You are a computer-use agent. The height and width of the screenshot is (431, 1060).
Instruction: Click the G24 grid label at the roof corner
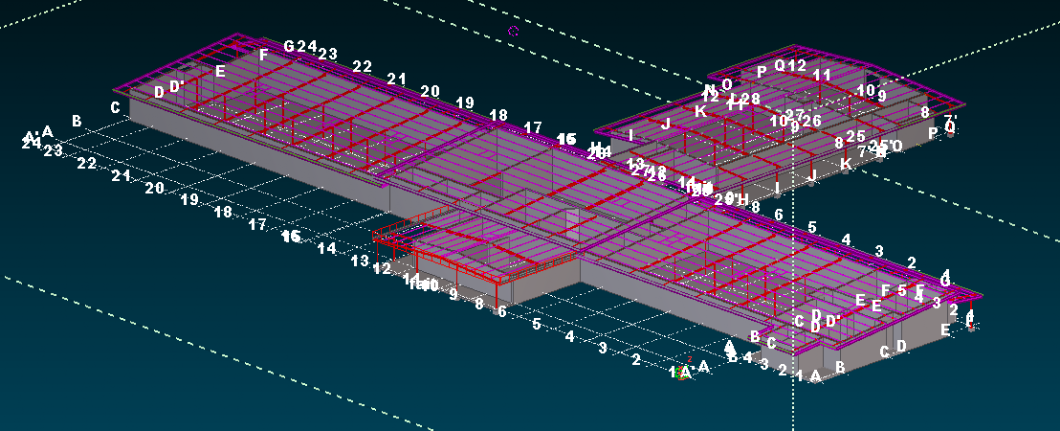(x=300, y=47)
